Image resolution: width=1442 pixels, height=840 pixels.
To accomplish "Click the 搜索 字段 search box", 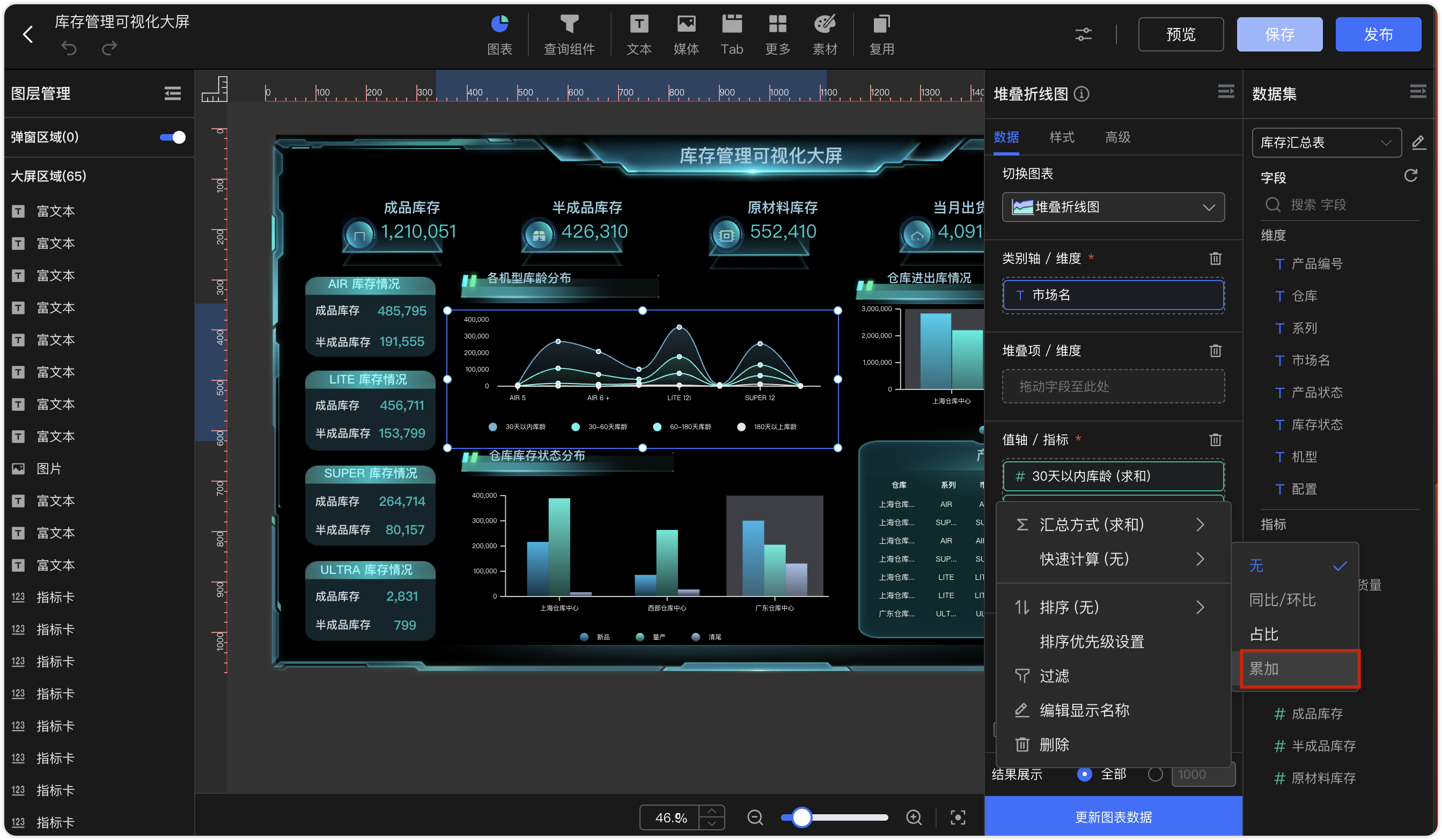I will (x=1339, y=205).
